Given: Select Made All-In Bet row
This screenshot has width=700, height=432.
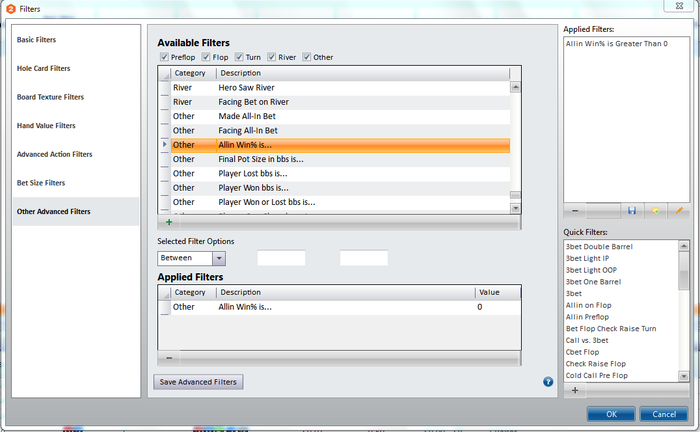Looking at the screenshot, I should click(x=340, y=116).
